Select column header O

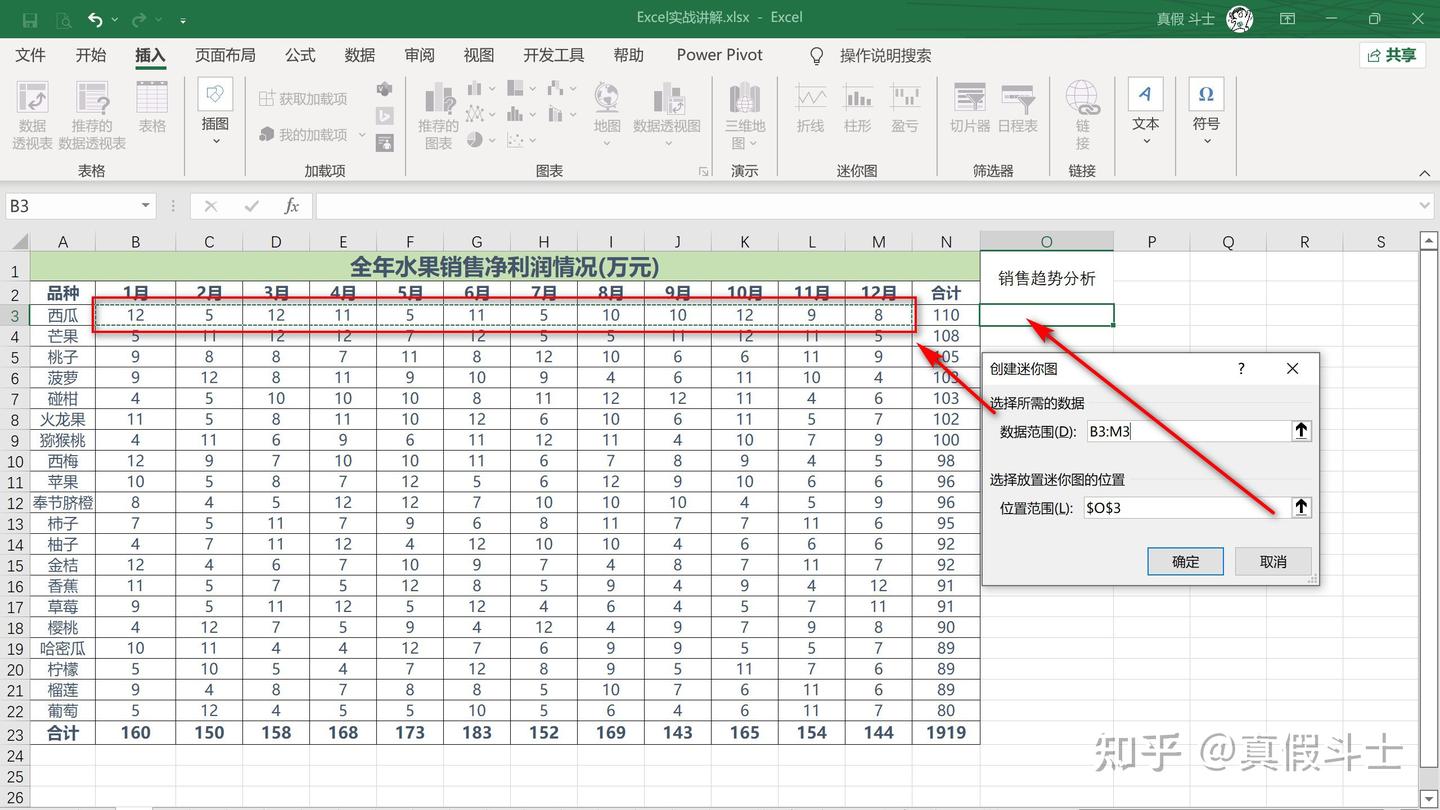[1046, 242]
